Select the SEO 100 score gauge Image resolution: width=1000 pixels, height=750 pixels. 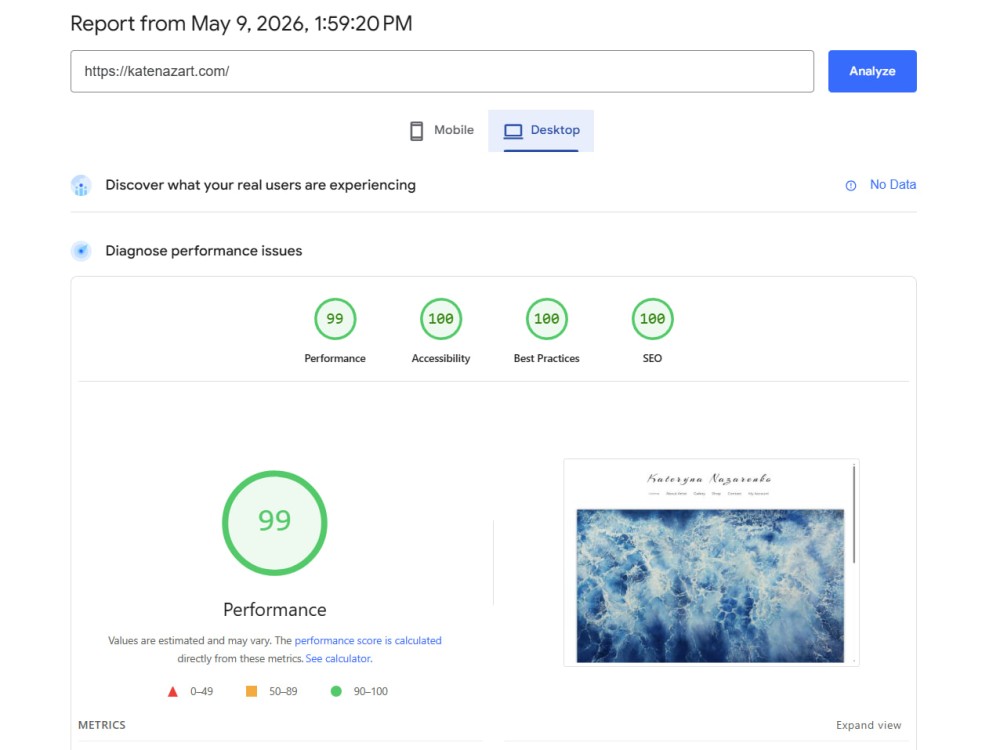pos(652,319)
